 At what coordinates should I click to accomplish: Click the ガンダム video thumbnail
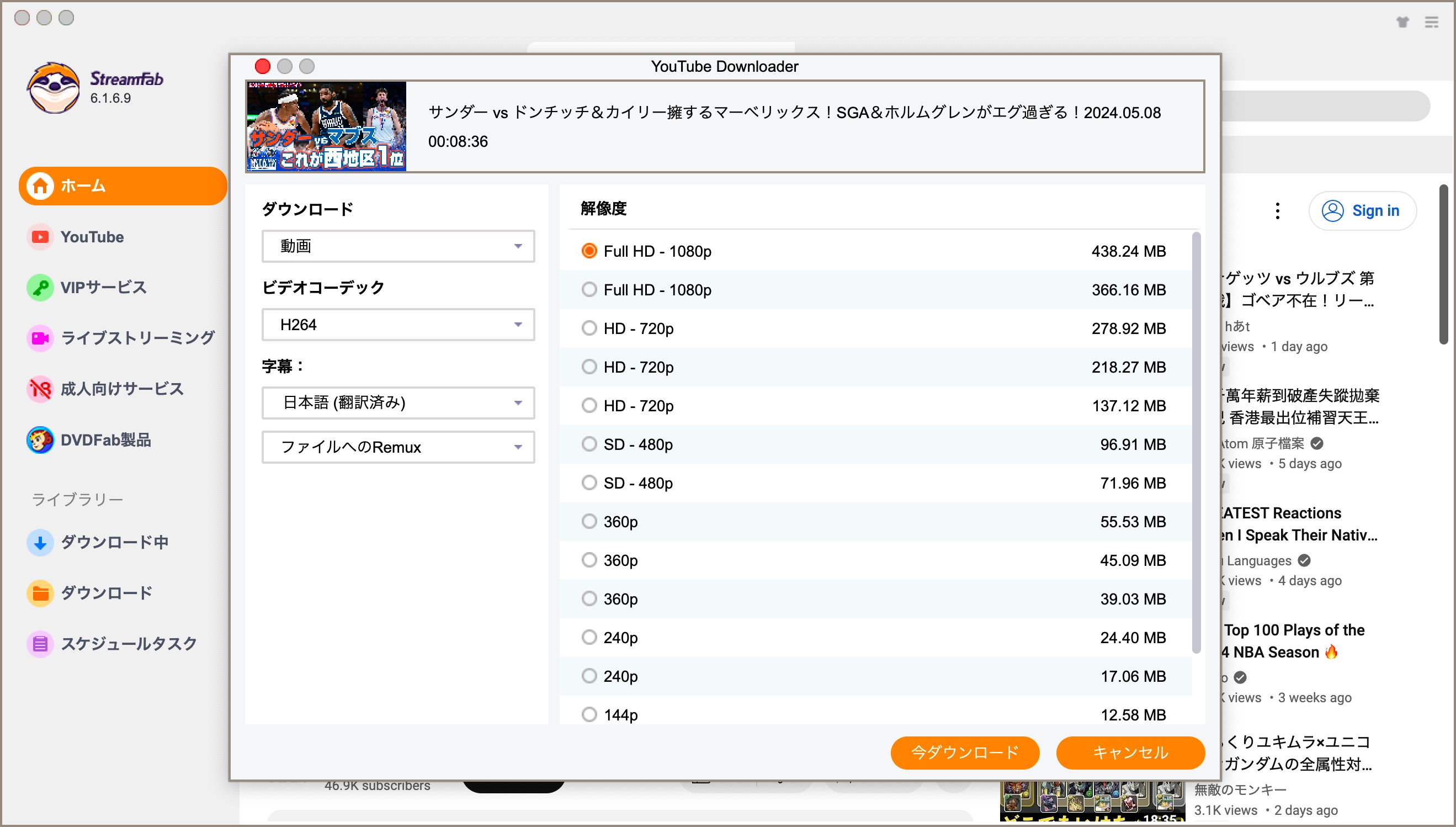click(x=1093, y=802)
